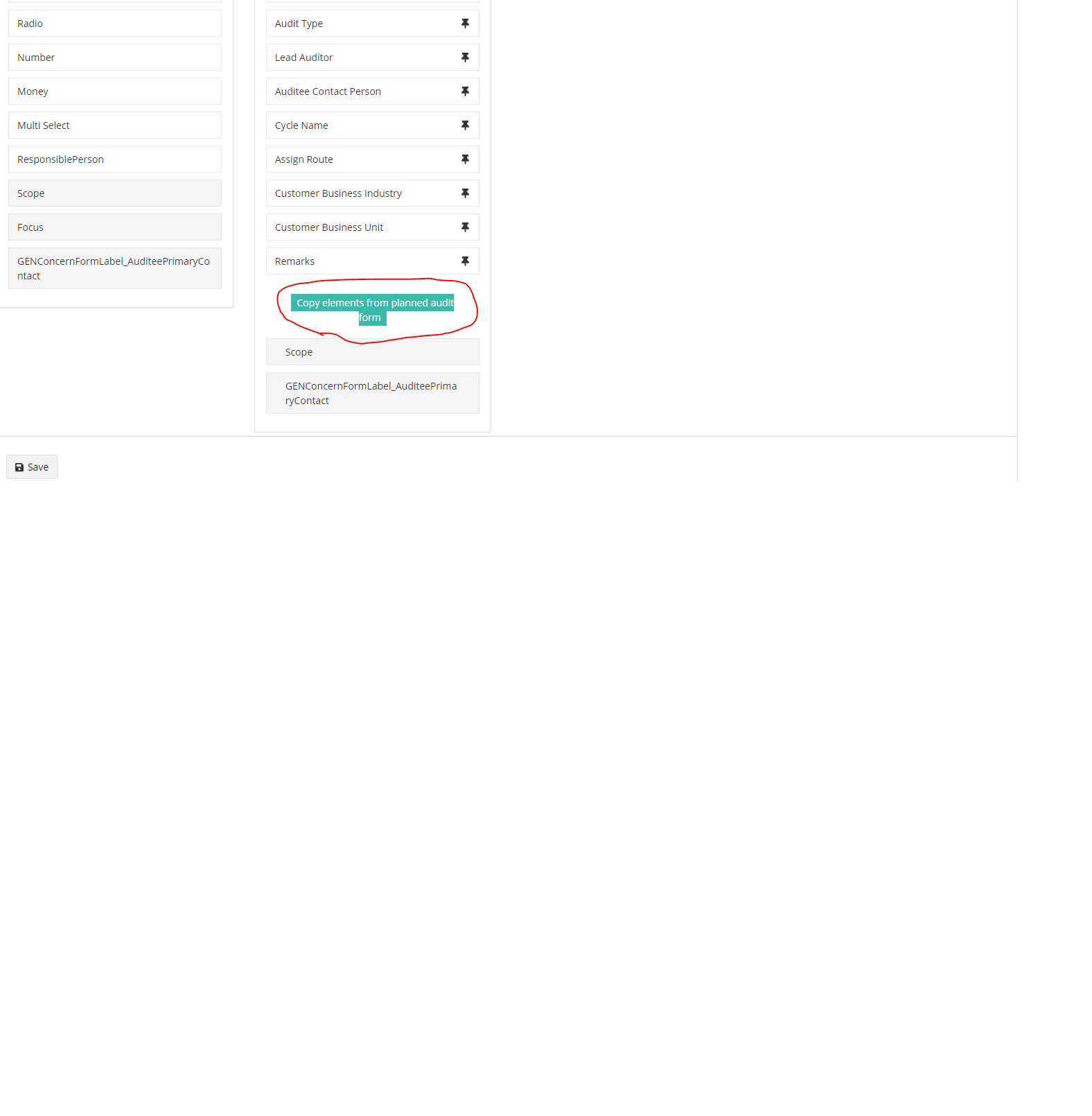This screenshot has height=1116, width=1092.
Task: Select the Lead Auditor form field
Action: pos(373,58)
